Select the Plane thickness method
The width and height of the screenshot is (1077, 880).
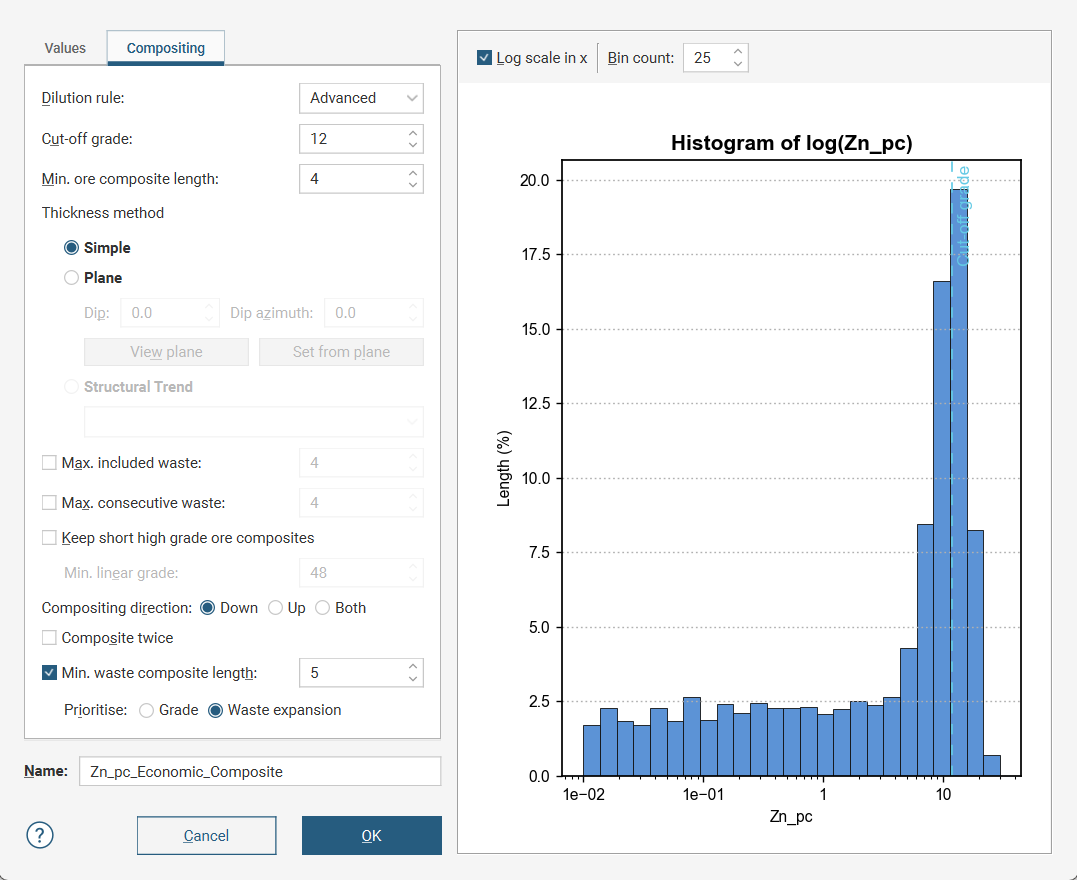tap(71, 278)
